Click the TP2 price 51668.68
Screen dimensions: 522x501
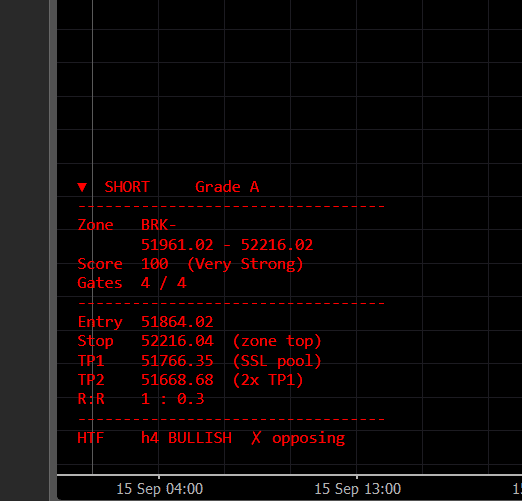tap(177, 380)
